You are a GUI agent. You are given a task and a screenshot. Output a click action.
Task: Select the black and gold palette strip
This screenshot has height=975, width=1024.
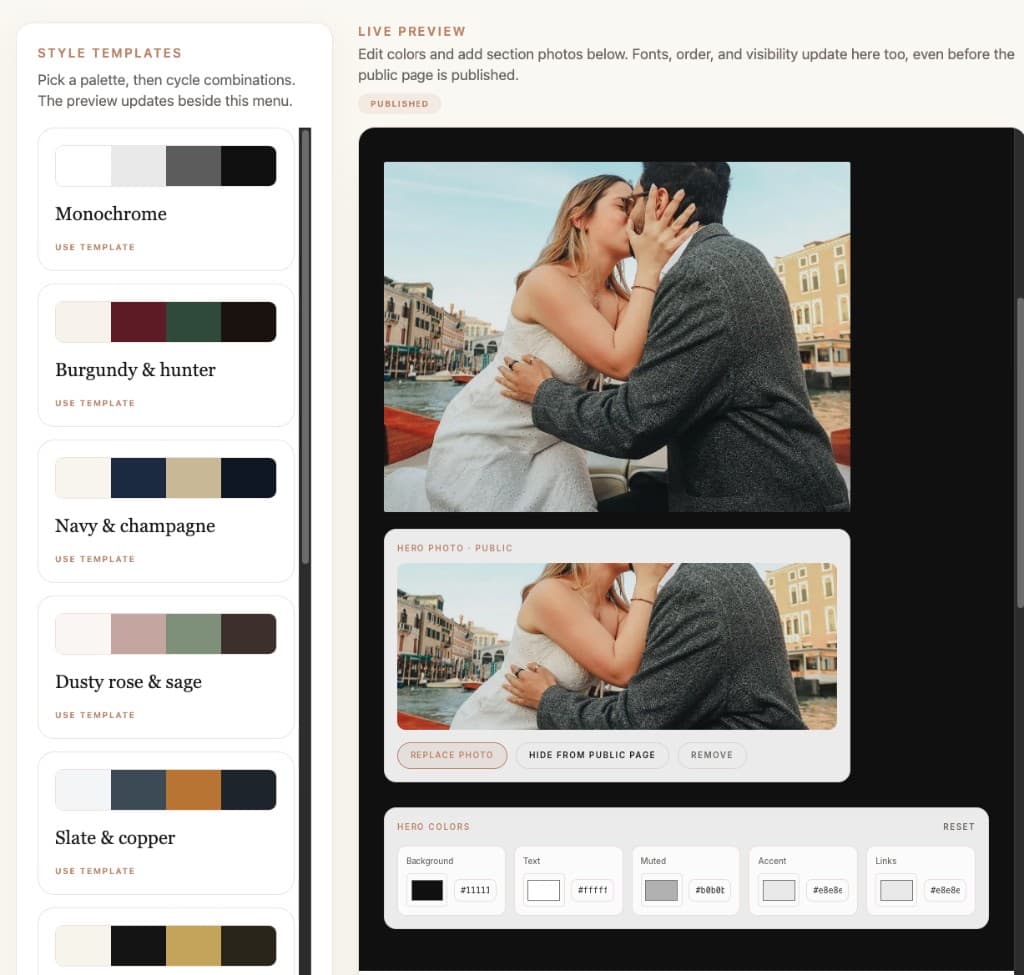(x=166, y=946)
